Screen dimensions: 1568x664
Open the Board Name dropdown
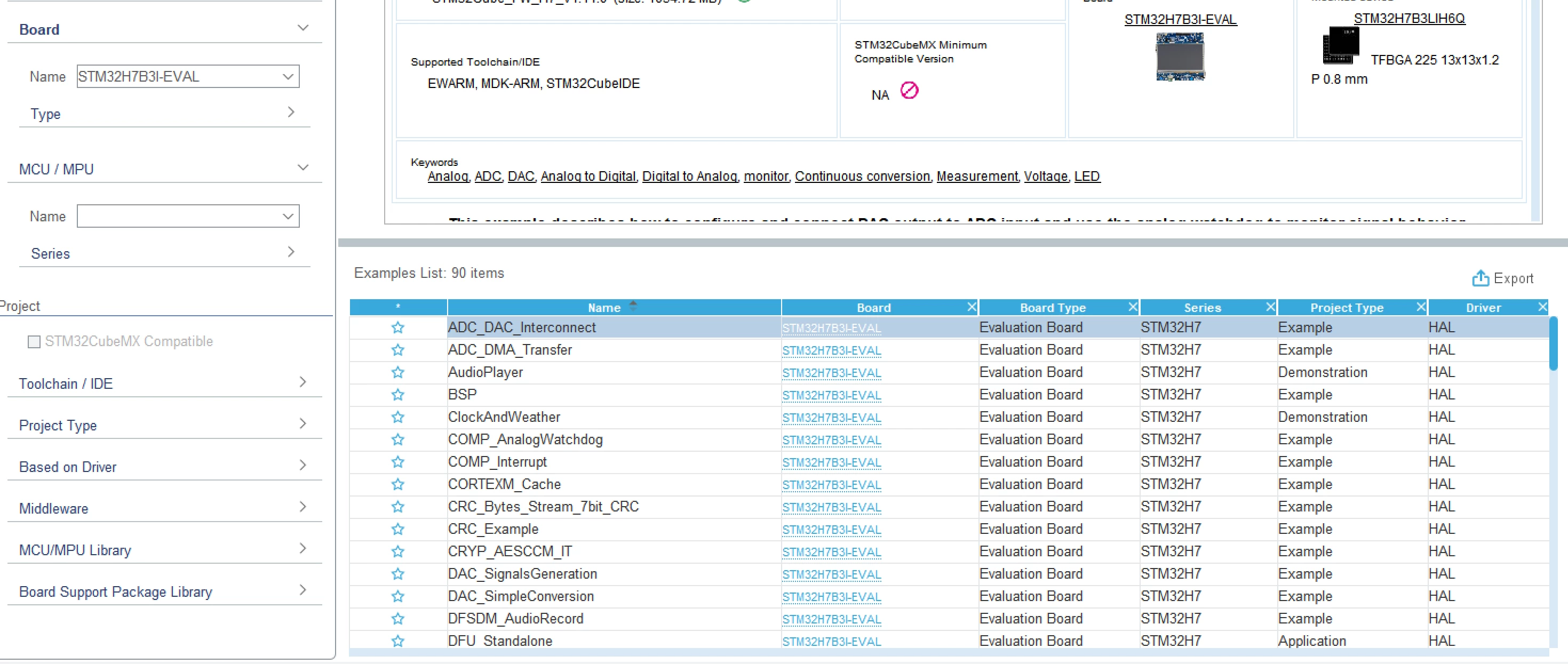288,77
